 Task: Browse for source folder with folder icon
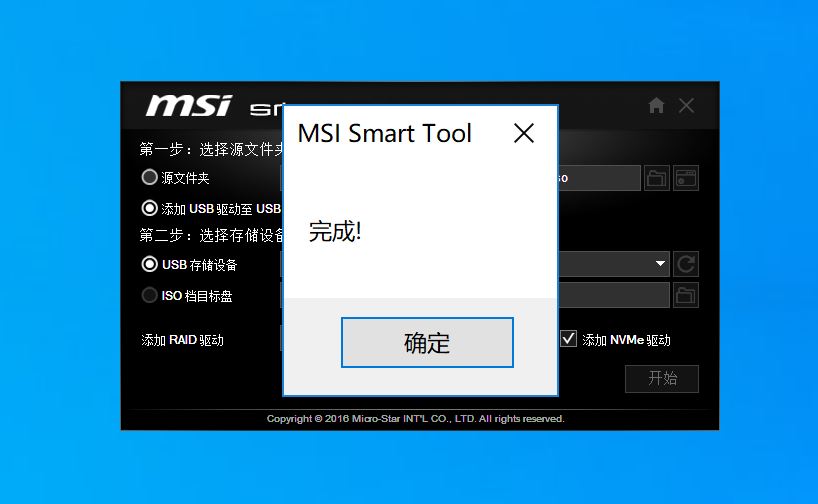point(656,179)
